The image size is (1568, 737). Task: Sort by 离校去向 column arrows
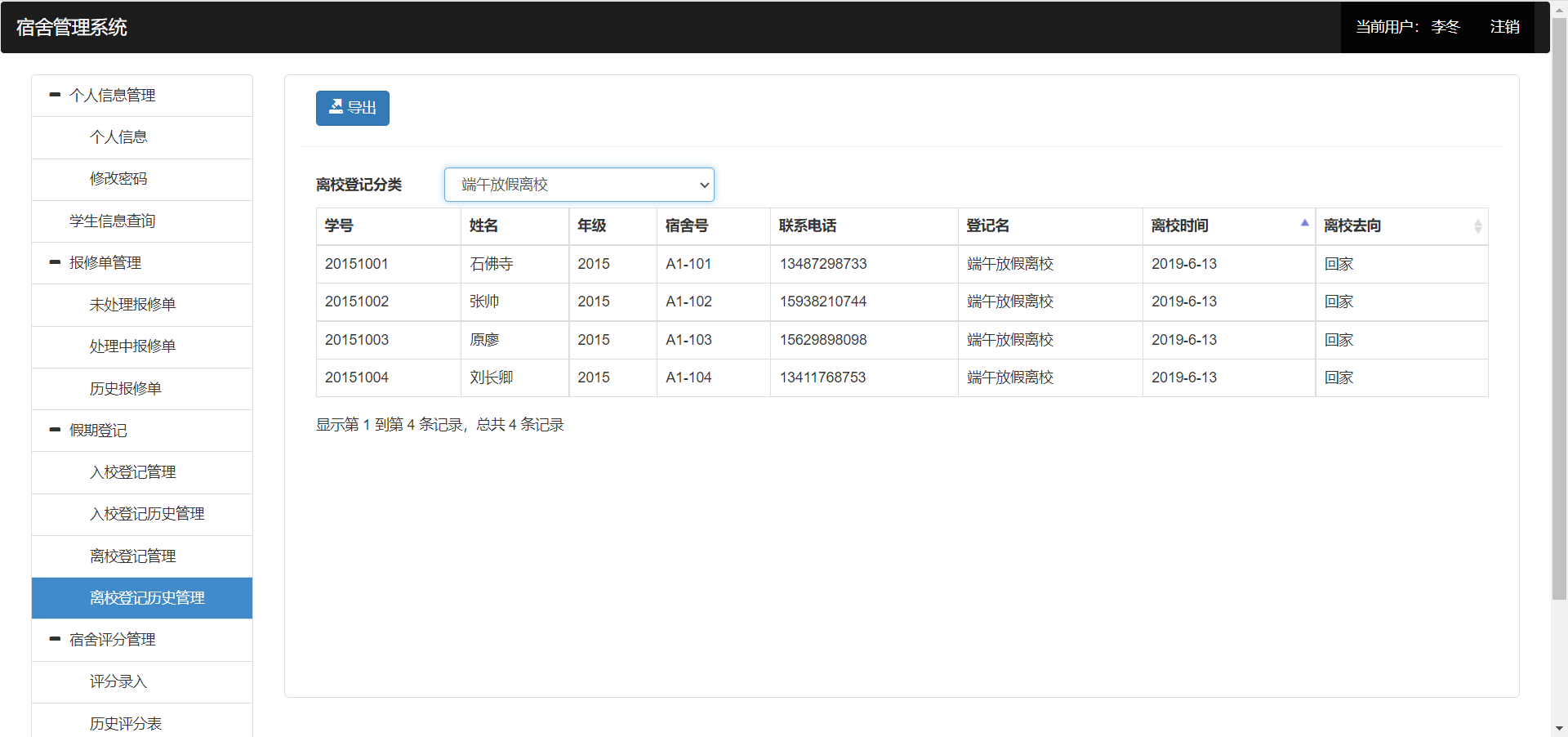tap(1477, 226)
